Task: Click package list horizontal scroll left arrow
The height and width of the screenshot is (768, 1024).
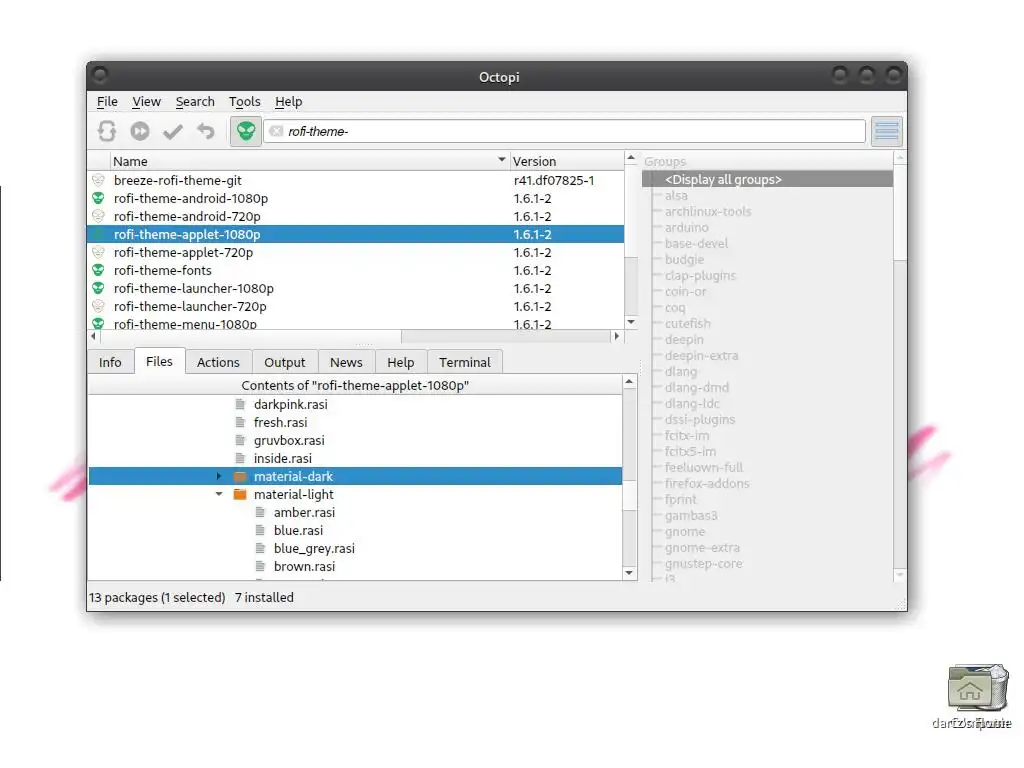Action: click(x=93, y=336)
